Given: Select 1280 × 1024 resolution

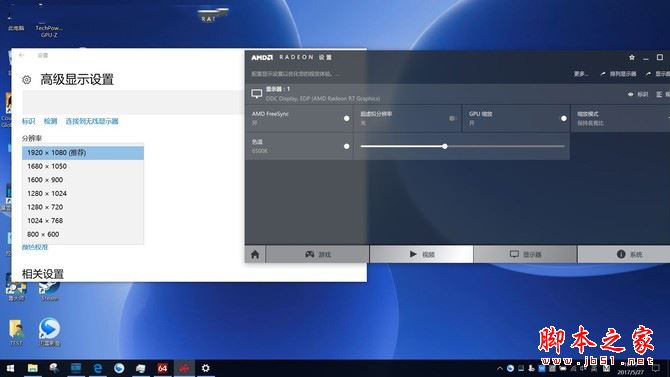Looking at the screenshot, I should pos(83,194).
